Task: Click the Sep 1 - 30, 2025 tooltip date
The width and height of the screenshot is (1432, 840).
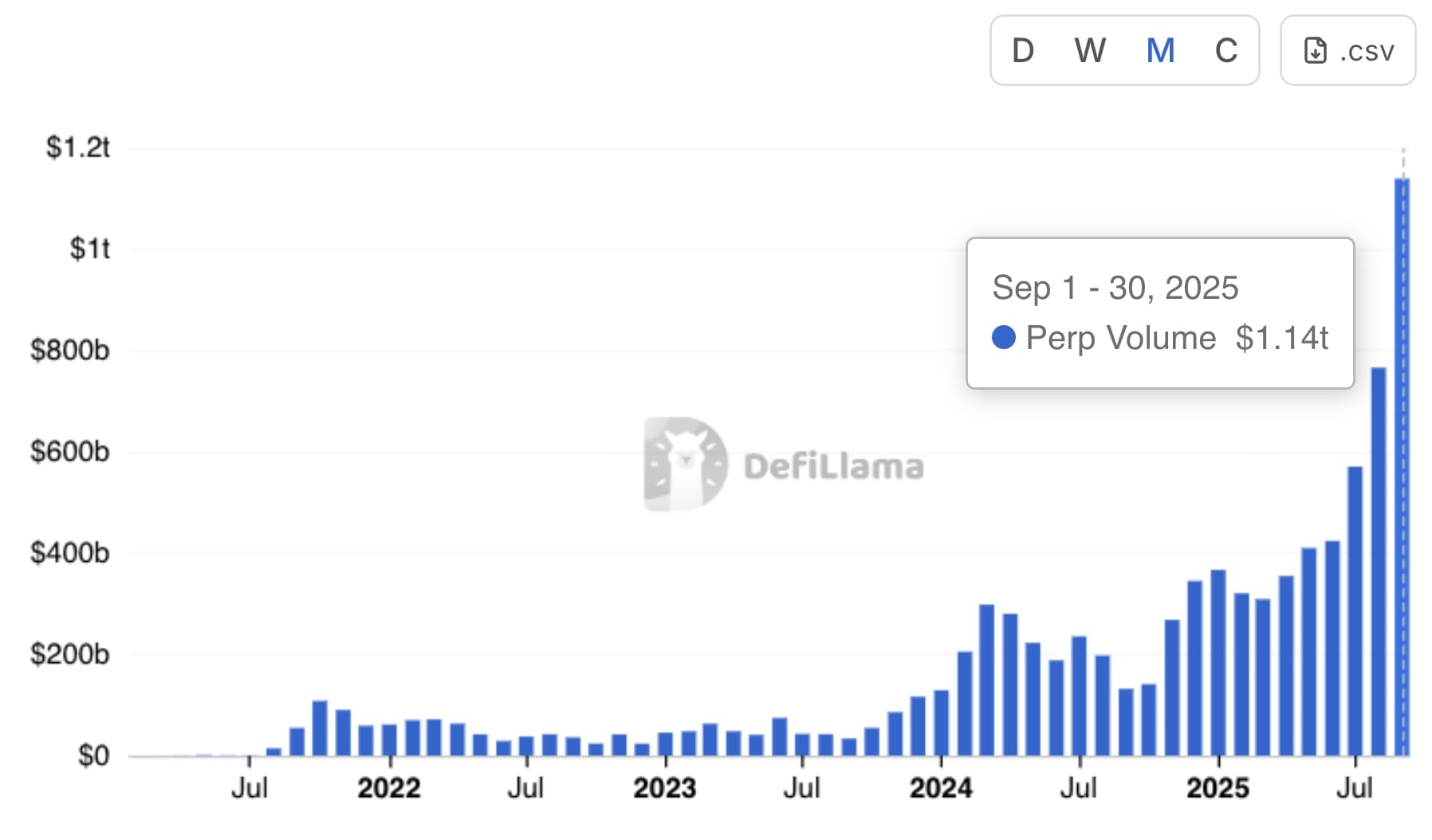Action: click(1115, 288)
